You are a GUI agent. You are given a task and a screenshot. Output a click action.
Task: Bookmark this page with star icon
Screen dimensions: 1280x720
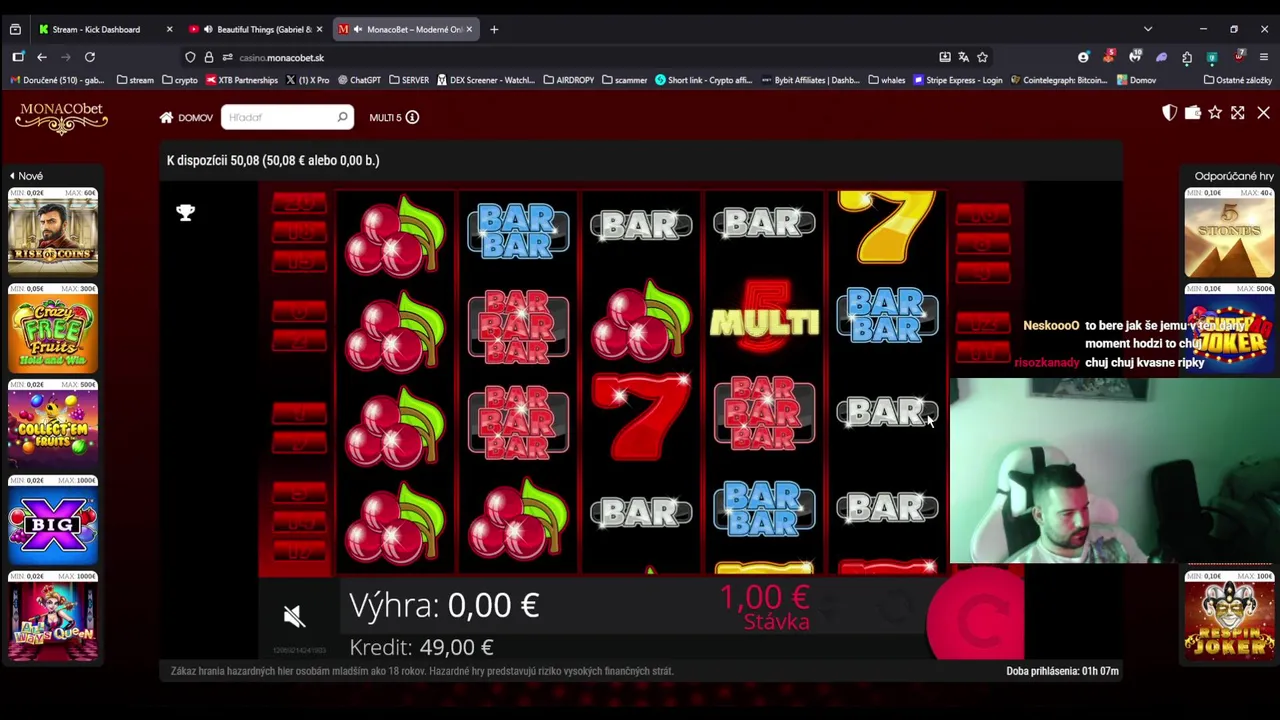982,57
